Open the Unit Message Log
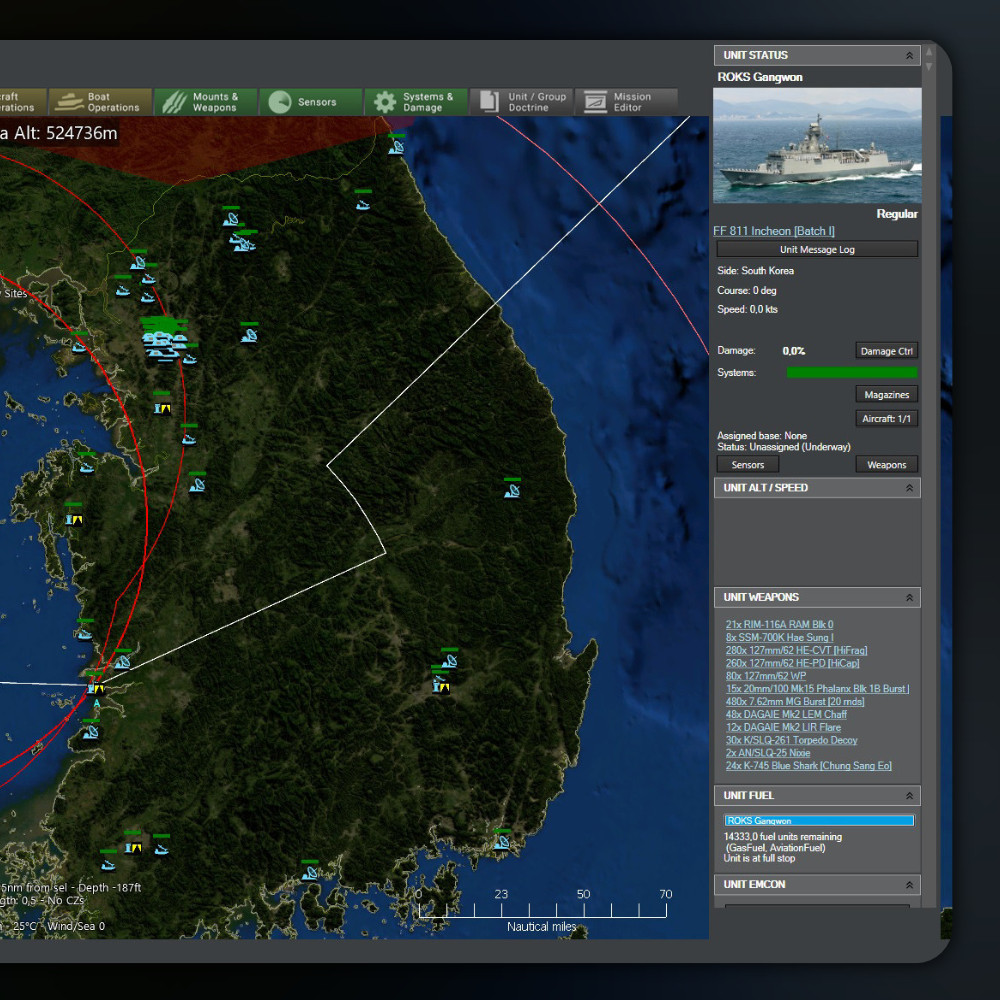 tap(817, 250)
